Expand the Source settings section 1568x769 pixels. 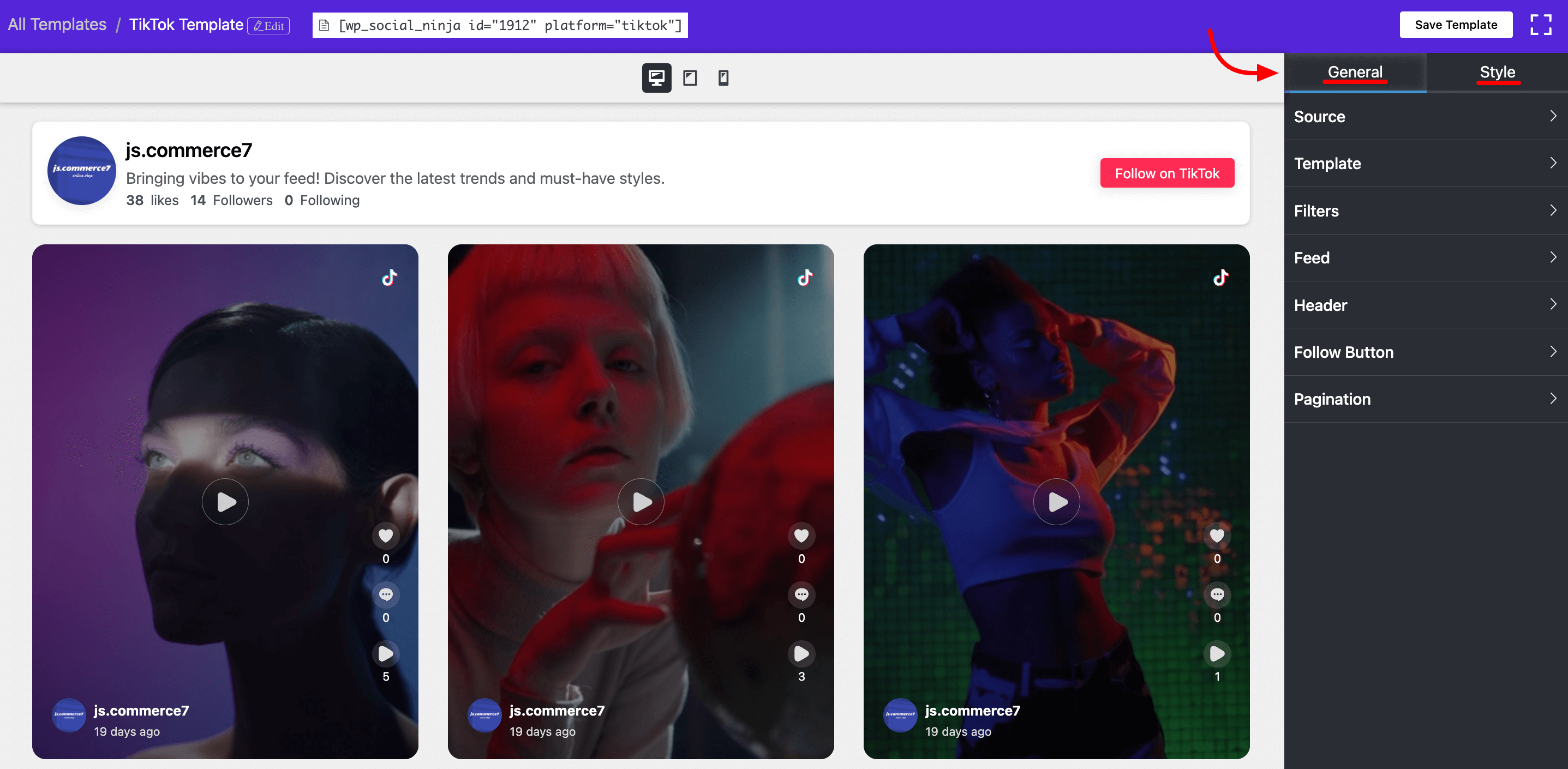(1426, 116)
